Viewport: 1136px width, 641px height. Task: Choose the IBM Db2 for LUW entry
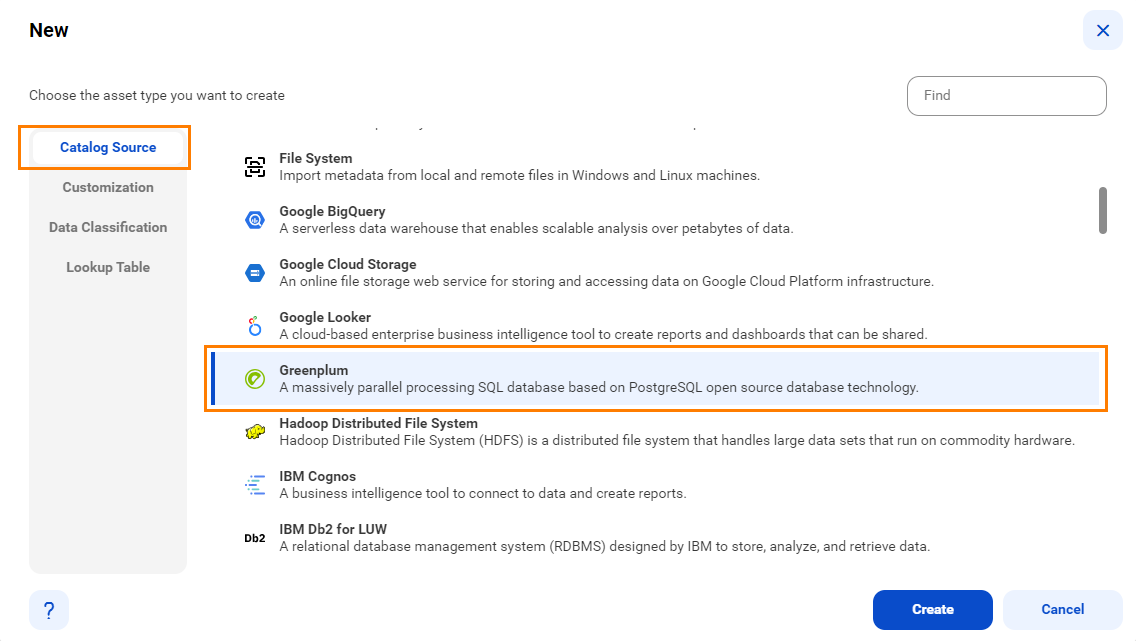click(x=655, y=537)
